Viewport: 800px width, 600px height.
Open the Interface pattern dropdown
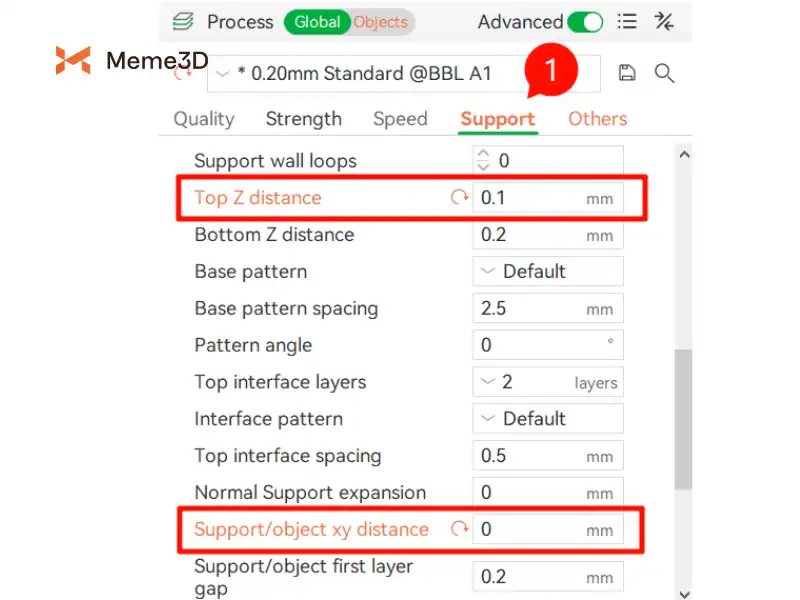click(x=547, y=419)
